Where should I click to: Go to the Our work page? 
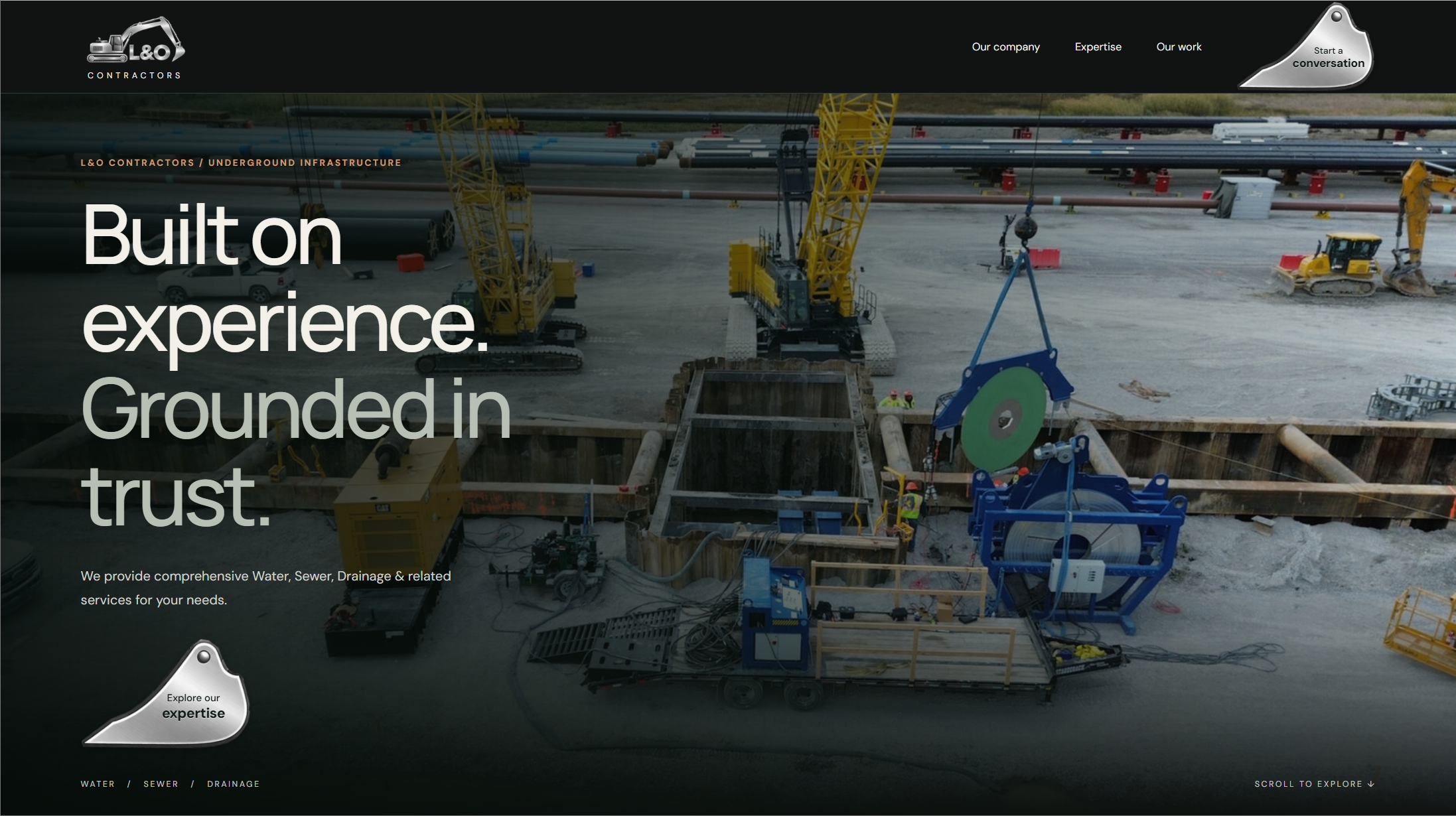(1179, 47)
